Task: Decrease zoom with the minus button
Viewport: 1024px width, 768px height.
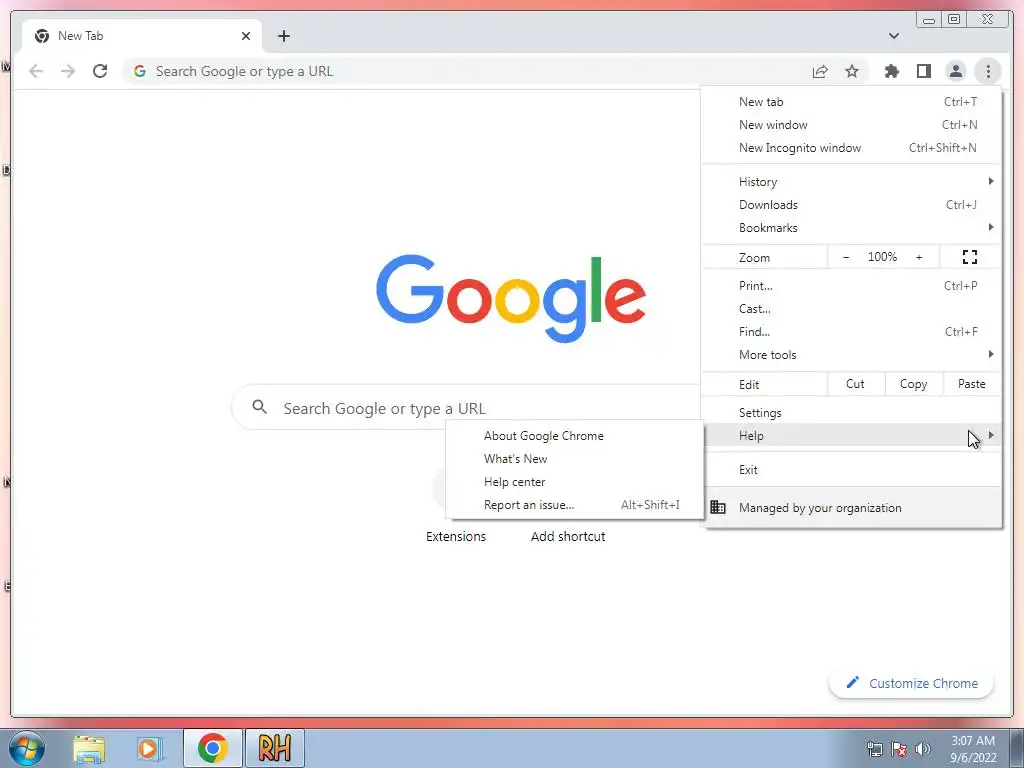Action: tap(846, 257)
